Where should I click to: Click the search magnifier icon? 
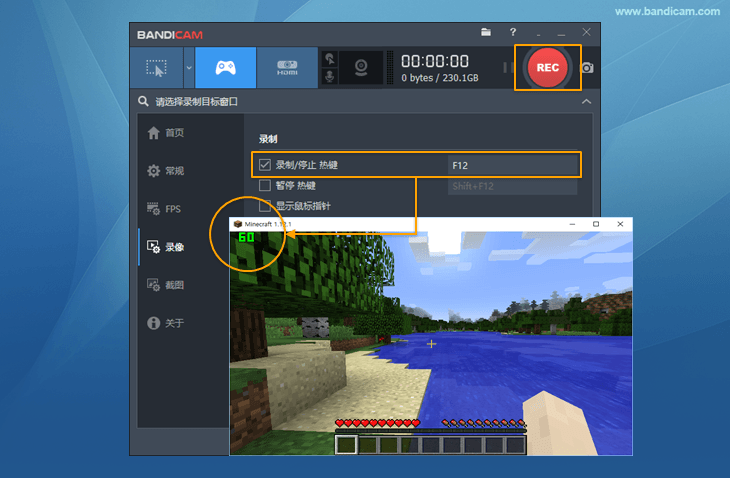pos(143,101)
